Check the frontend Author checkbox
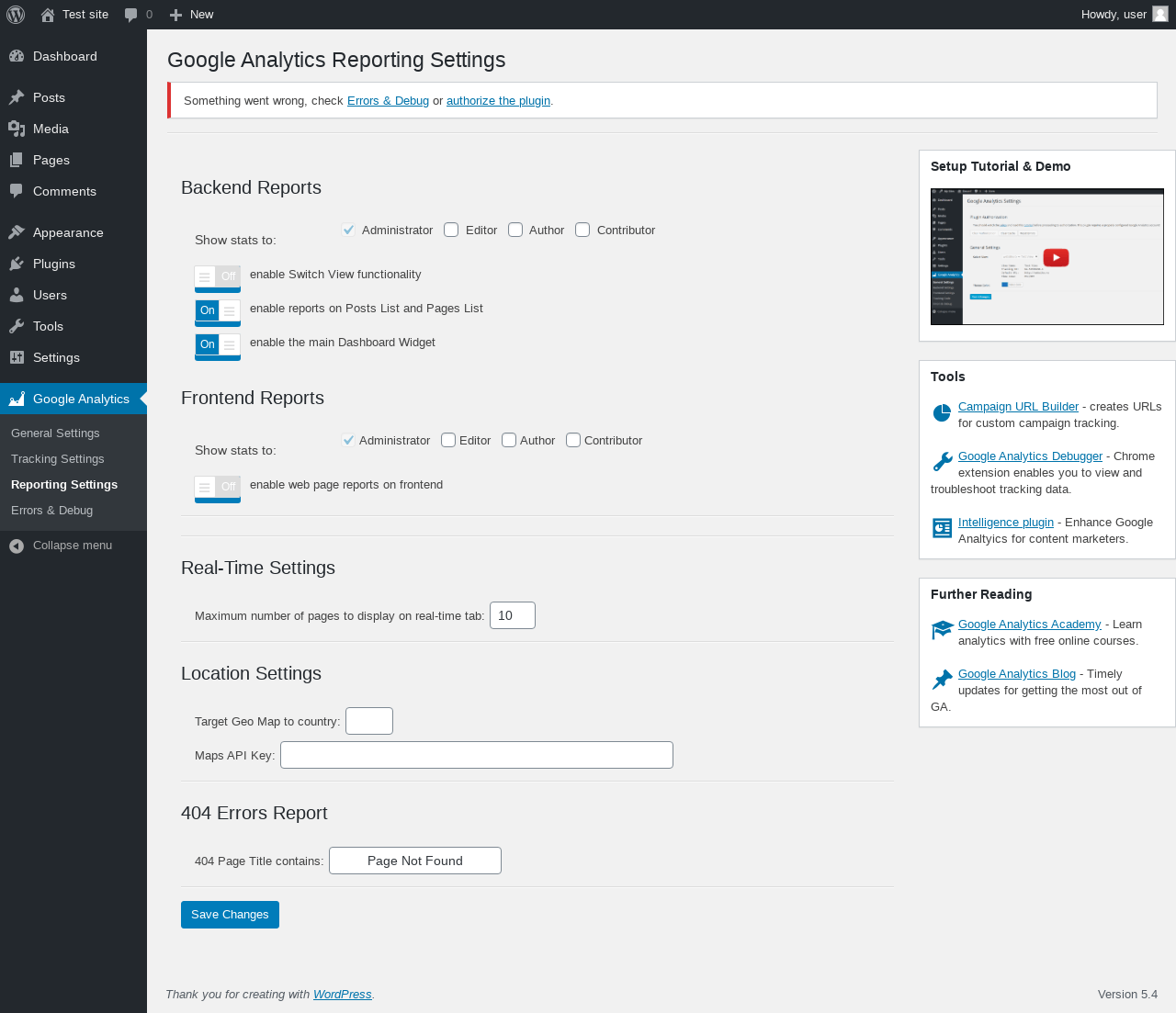Viewport: 1176px width, 1013px height. pyautogui.click(x=509, y=440)
